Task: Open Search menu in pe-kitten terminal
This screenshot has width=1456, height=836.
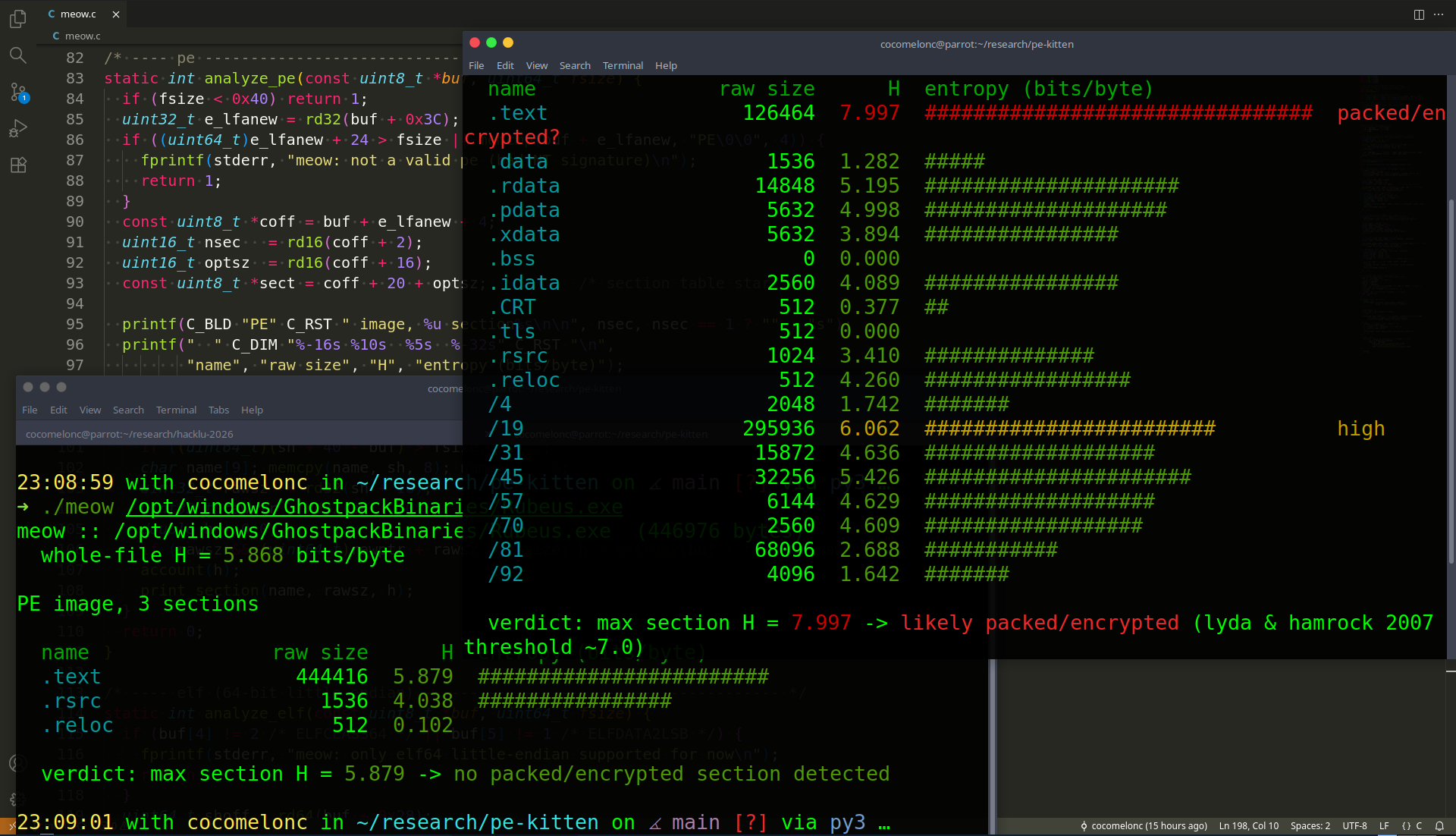Action: tap(575, 66)
